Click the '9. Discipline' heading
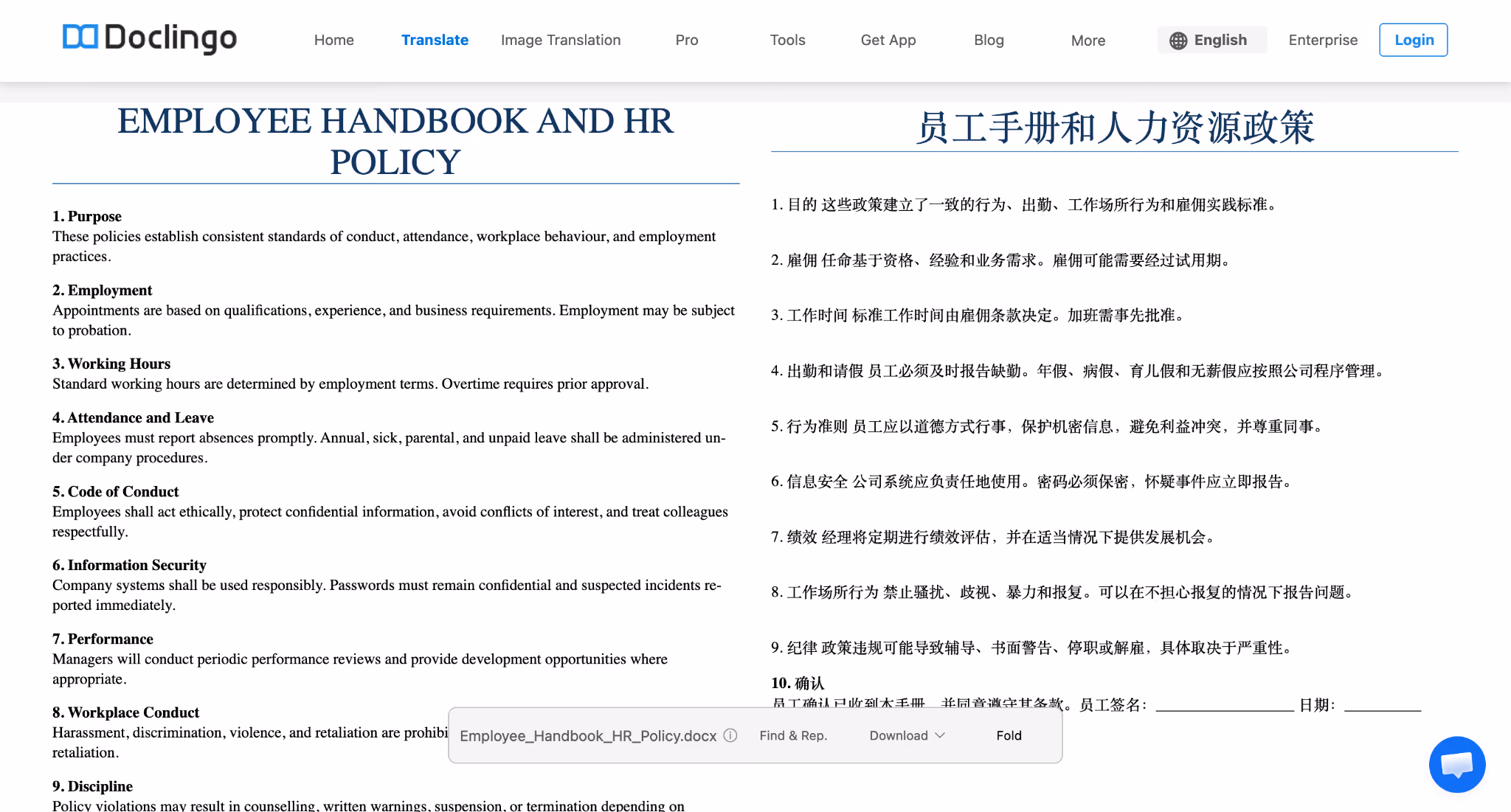1511x812 pixels. pos(93,786)
